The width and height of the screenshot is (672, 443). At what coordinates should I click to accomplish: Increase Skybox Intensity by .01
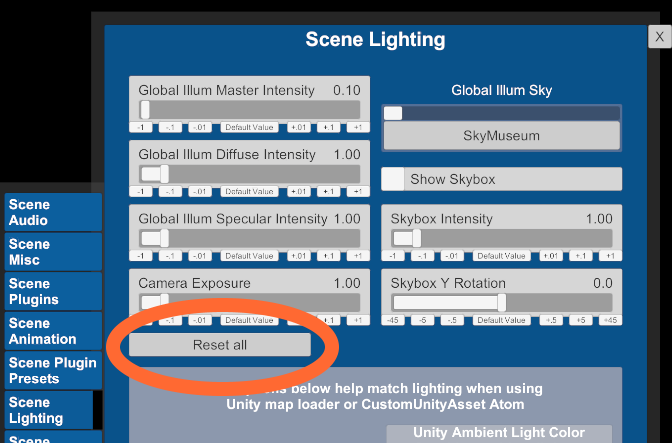click(x=551, y=256)
